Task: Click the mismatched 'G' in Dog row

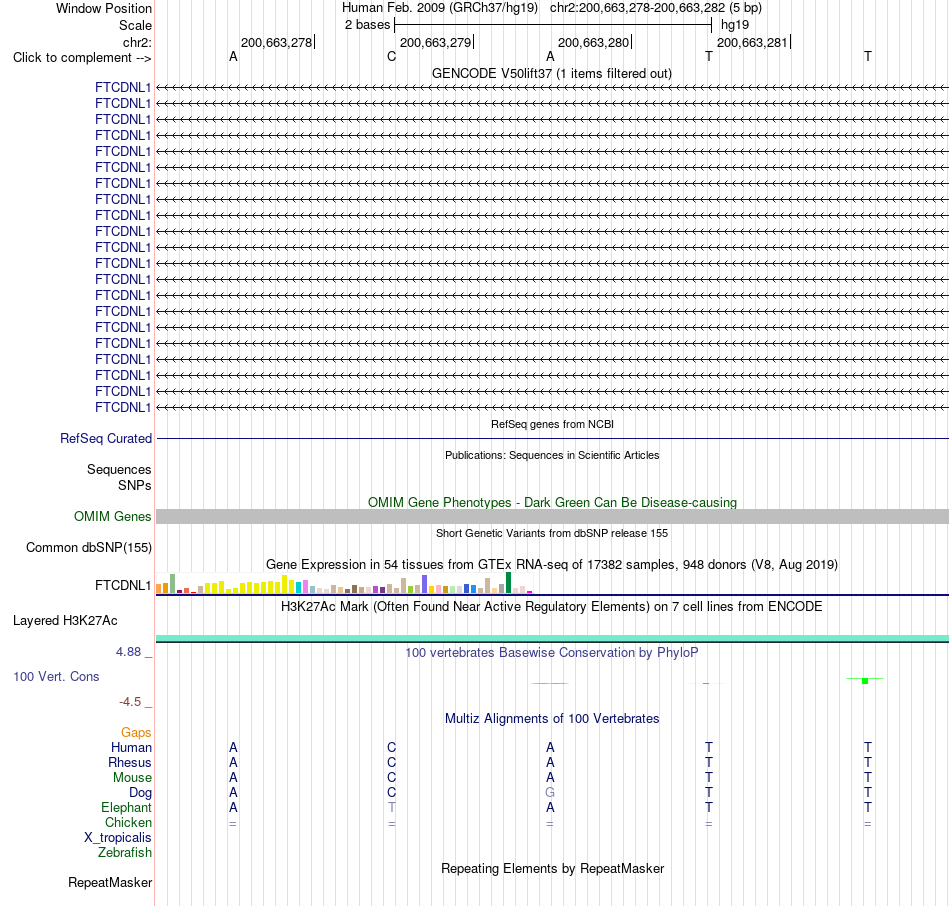Action: [x=550, y=792]
